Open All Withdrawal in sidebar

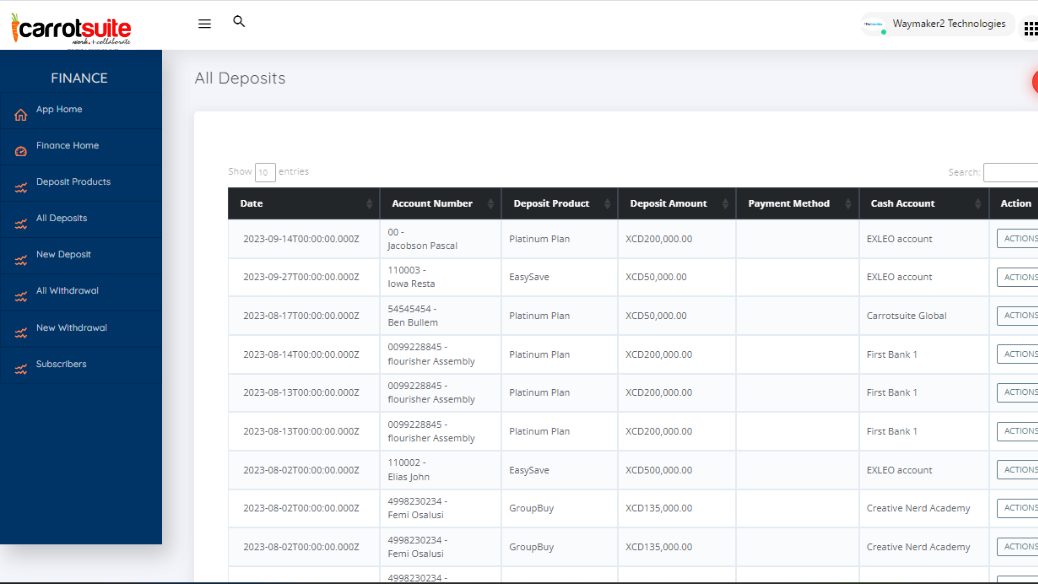click(67, 291)
